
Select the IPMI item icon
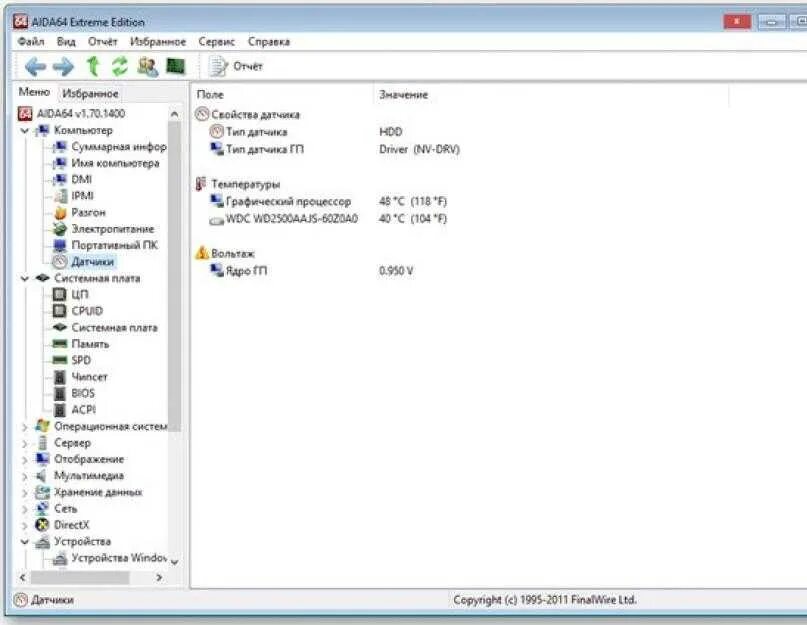[60, 196]
